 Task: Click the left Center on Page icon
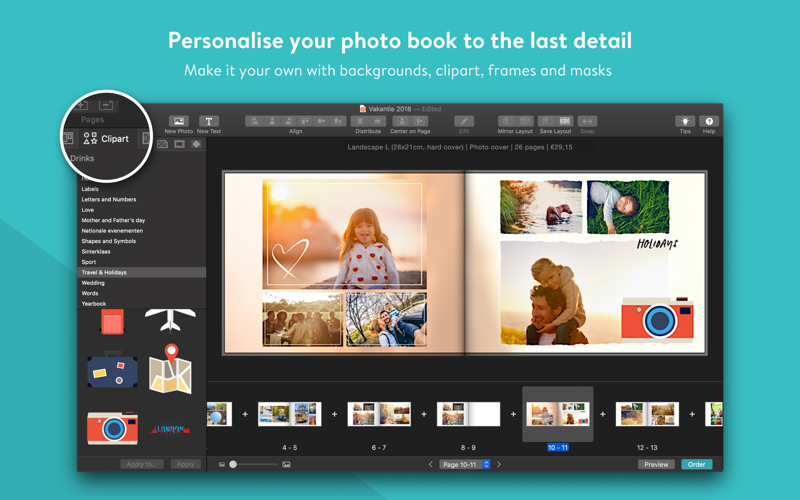tap(402, 121)
